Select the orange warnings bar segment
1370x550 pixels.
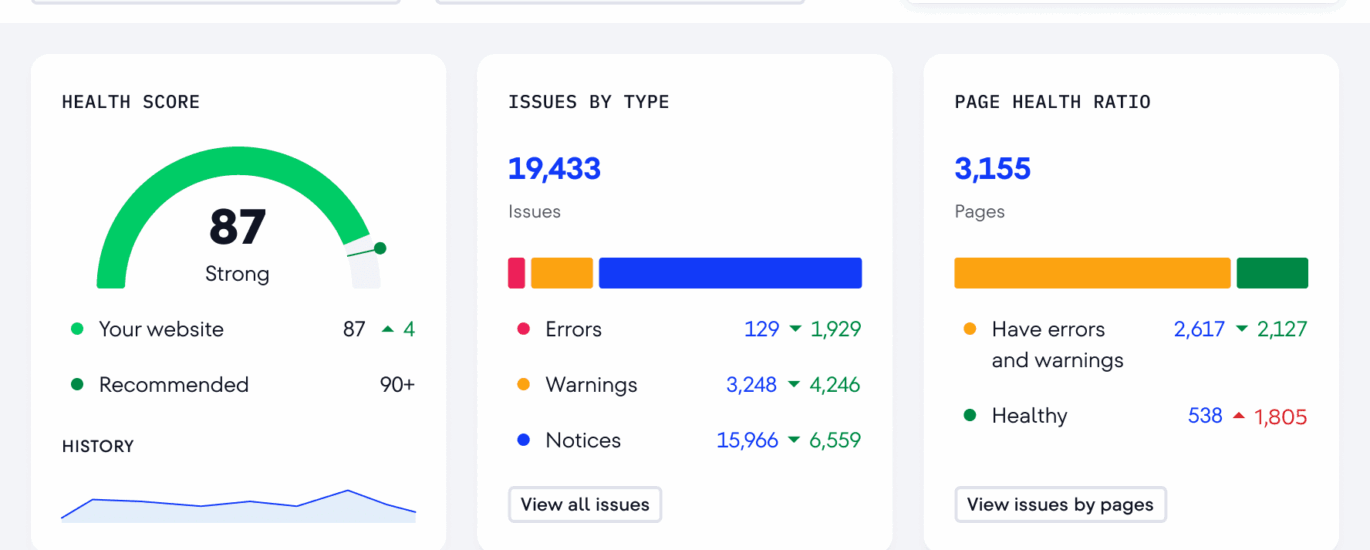(562, 273)
